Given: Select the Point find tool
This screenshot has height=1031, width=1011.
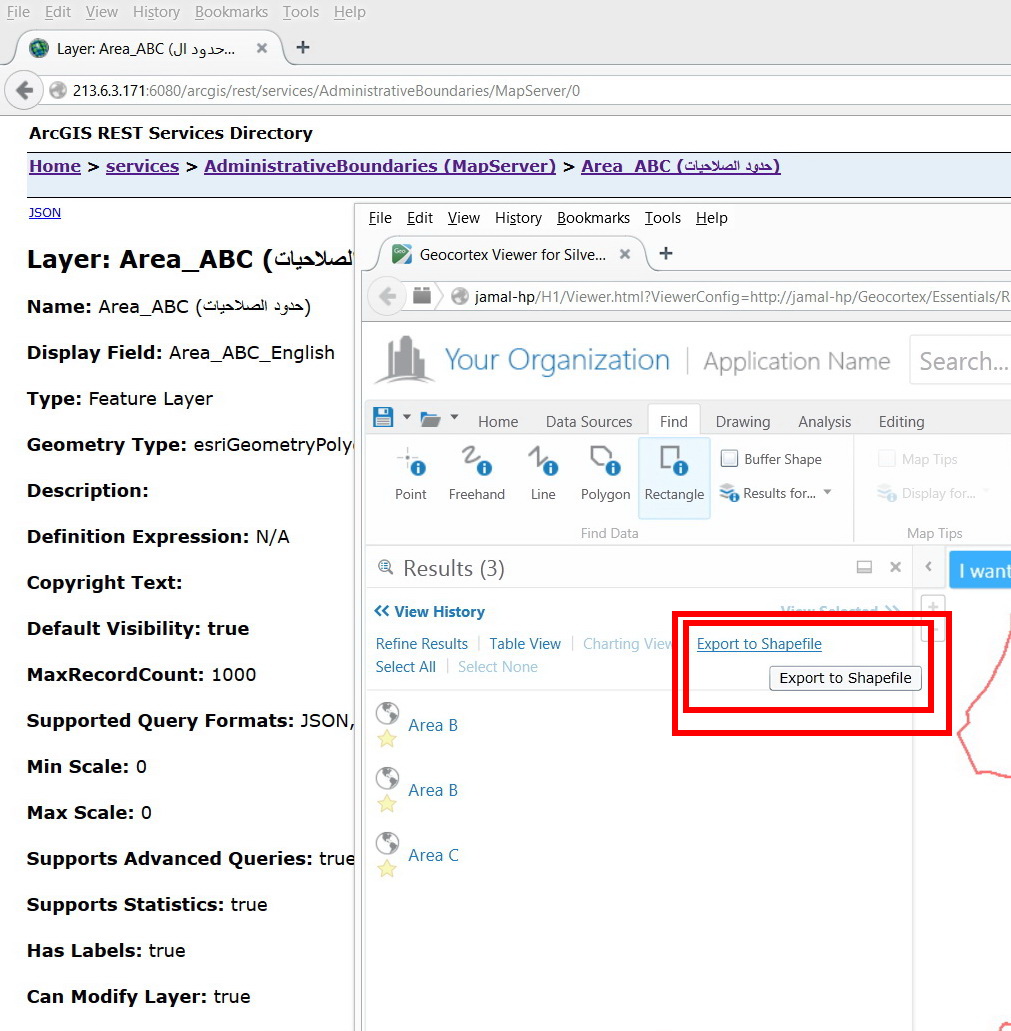Looking at the screenshot, I should pos(411,474).
